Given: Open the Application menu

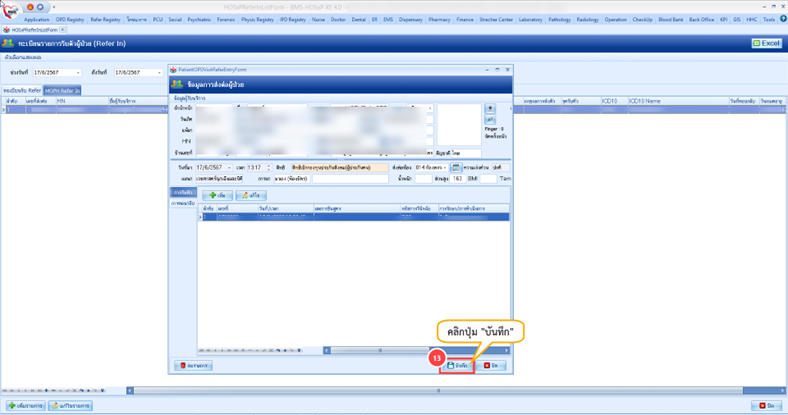Looking at the screenshot, I should 37,20.
